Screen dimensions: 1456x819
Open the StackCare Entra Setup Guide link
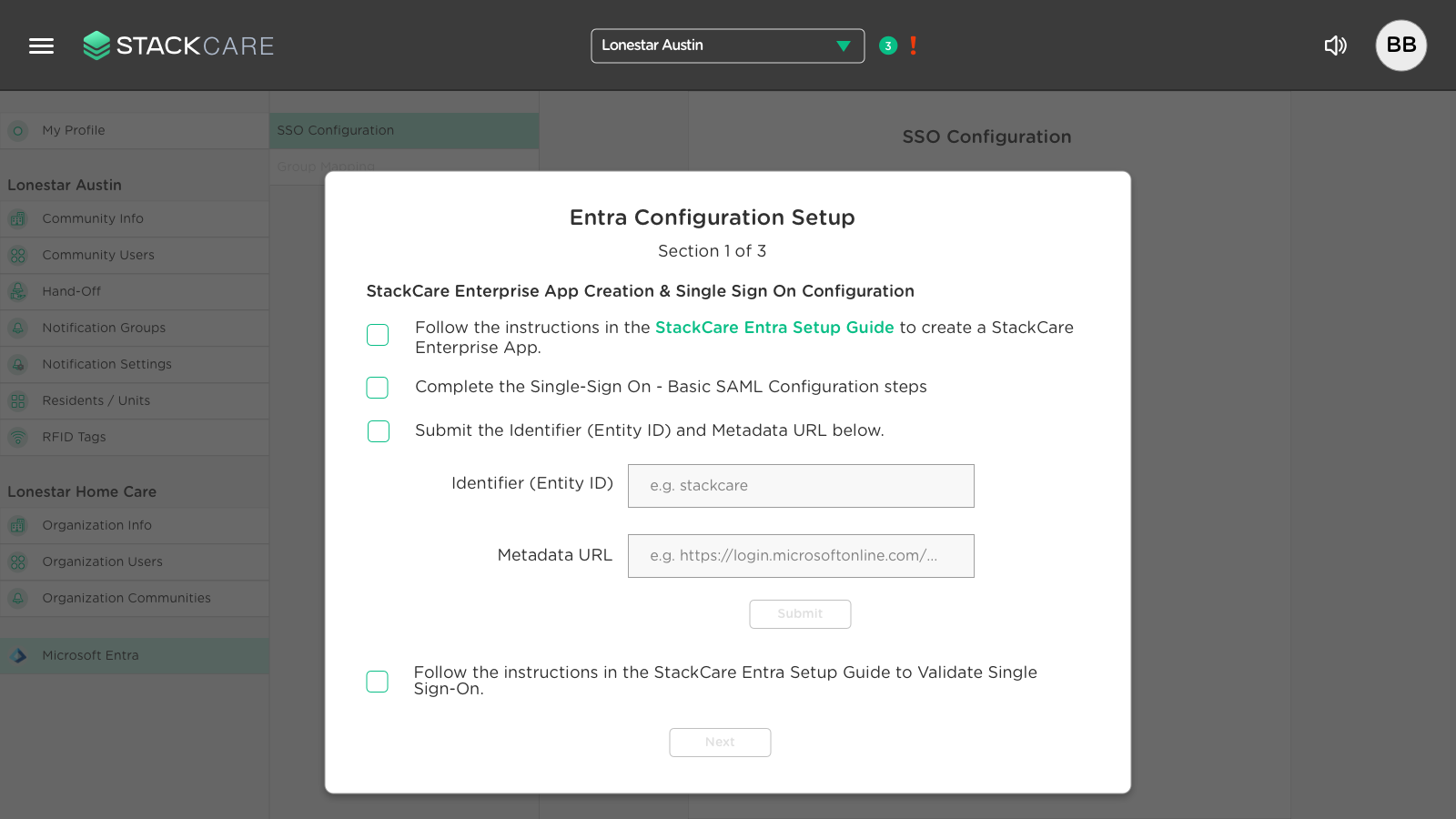tap(774, 328)
